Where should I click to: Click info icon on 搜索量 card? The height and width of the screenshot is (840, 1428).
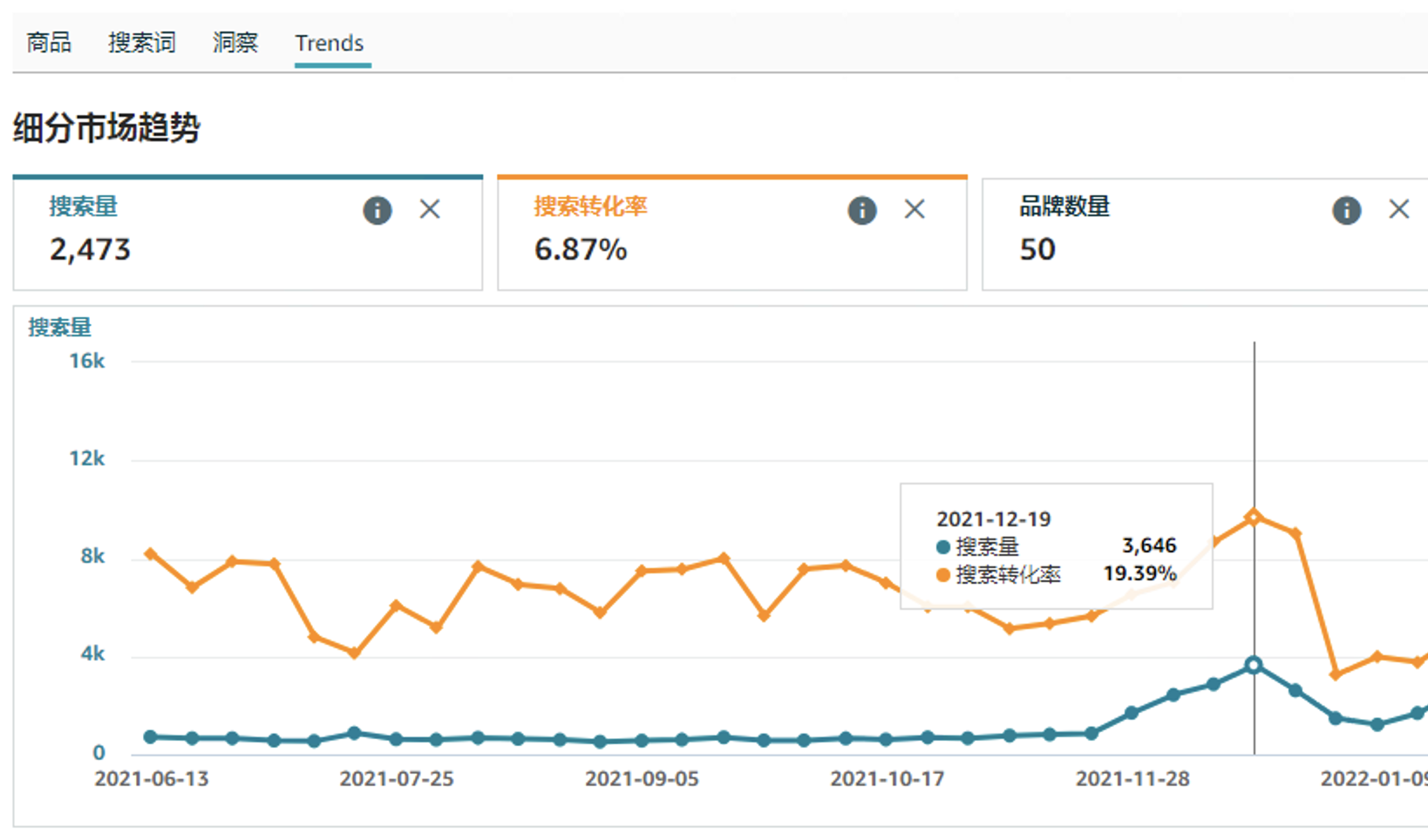(377, 210)
